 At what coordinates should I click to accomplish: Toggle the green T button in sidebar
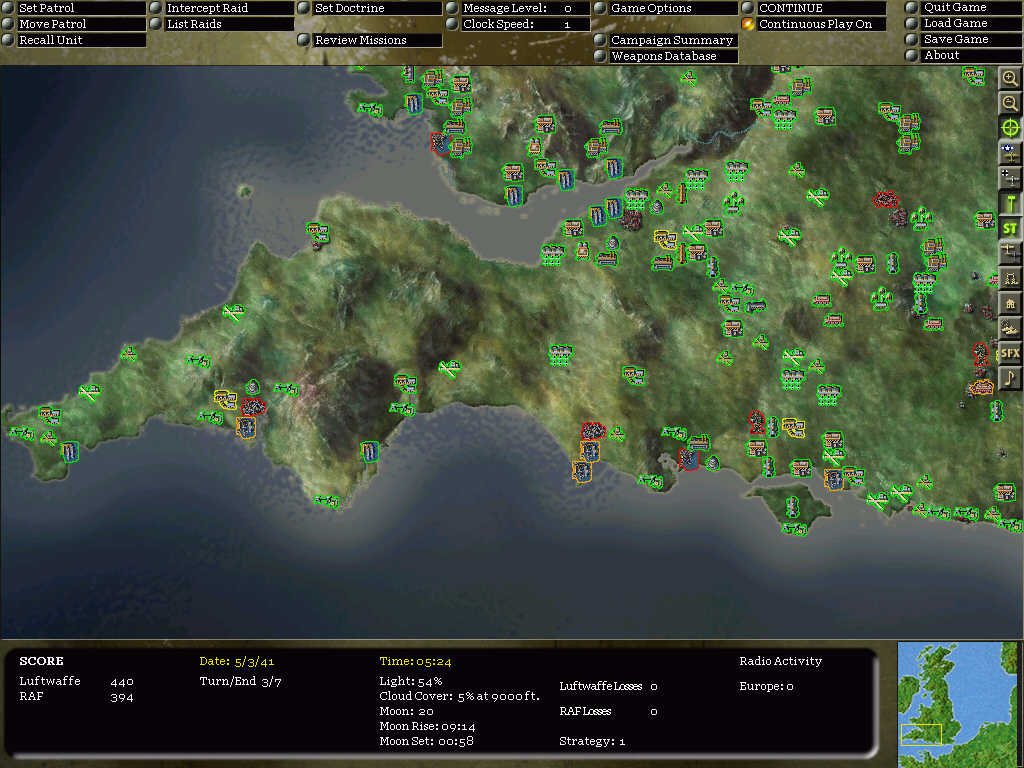tap(1010, 203)
